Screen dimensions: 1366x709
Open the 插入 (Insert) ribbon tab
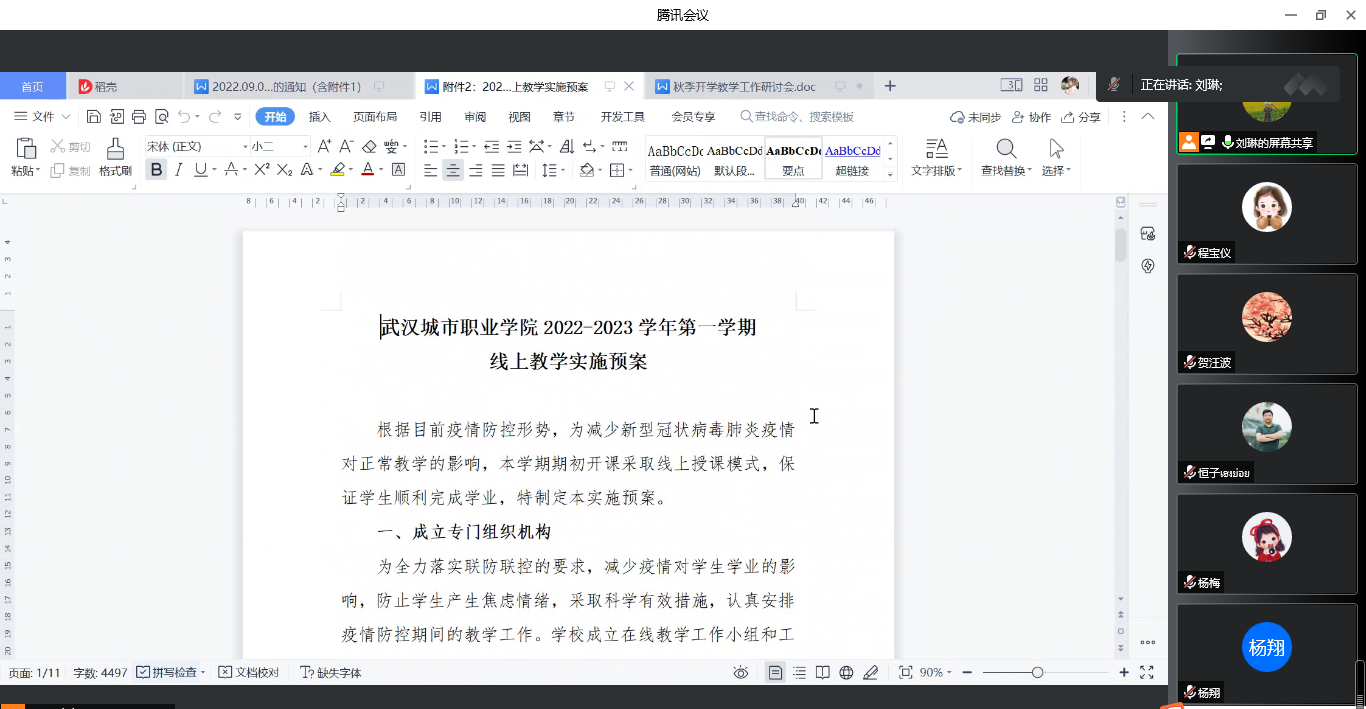(319, 117)
